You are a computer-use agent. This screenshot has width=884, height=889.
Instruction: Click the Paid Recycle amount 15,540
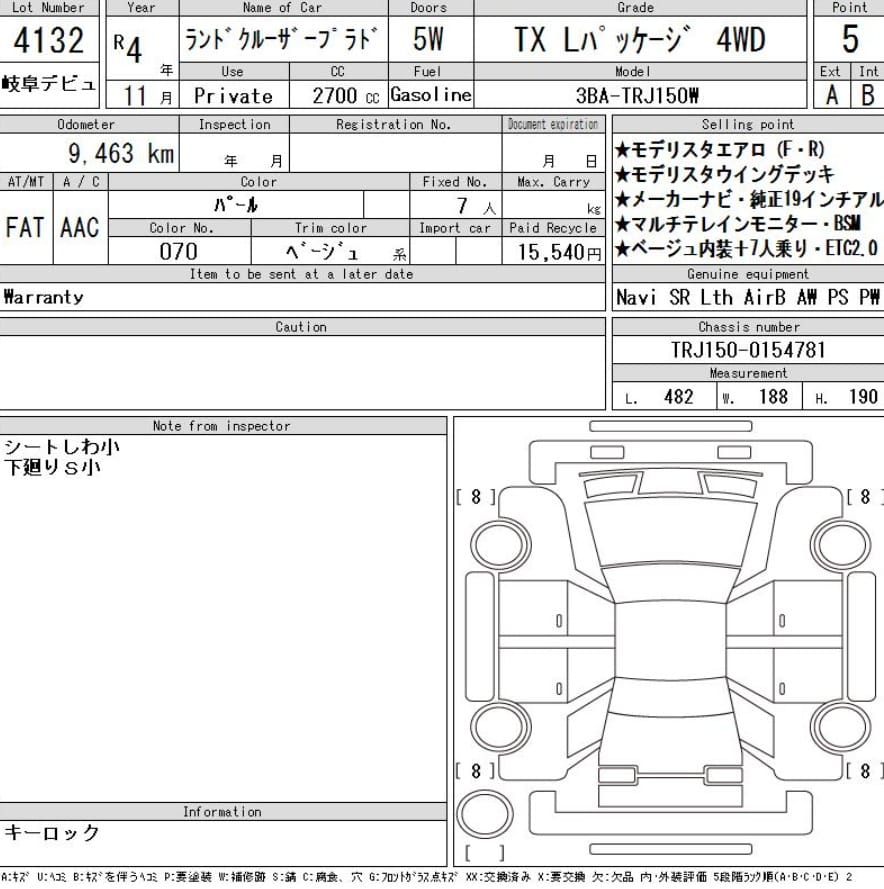pos(556,252)
